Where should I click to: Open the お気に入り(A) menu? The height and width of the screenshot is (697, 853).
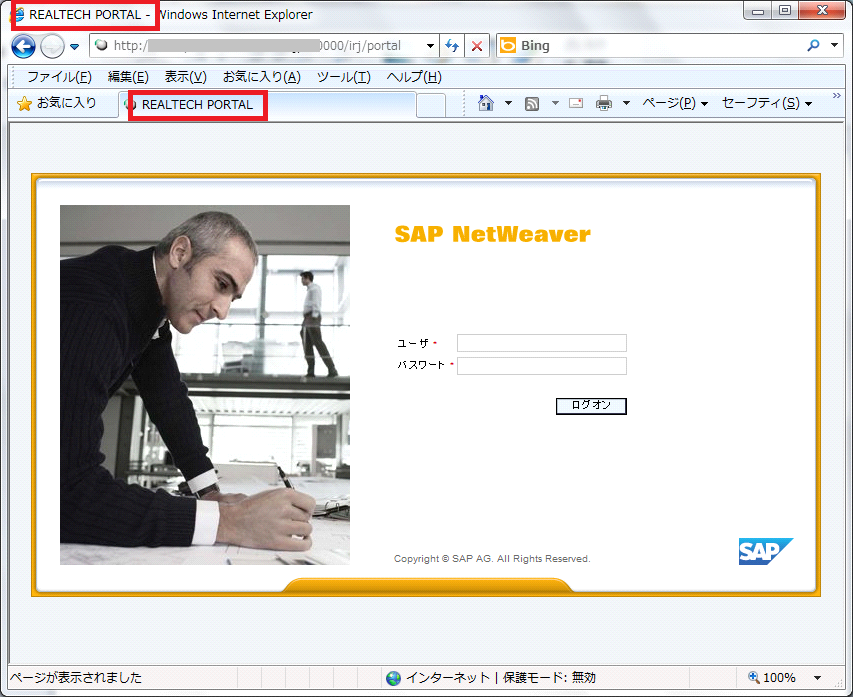tap(262, 77)
